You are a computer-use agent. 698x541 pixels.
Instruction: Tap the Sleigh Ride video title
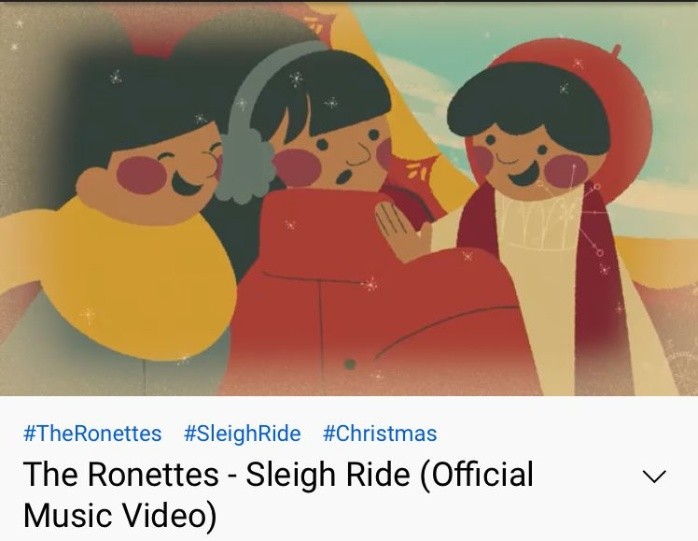pos(278,494)
